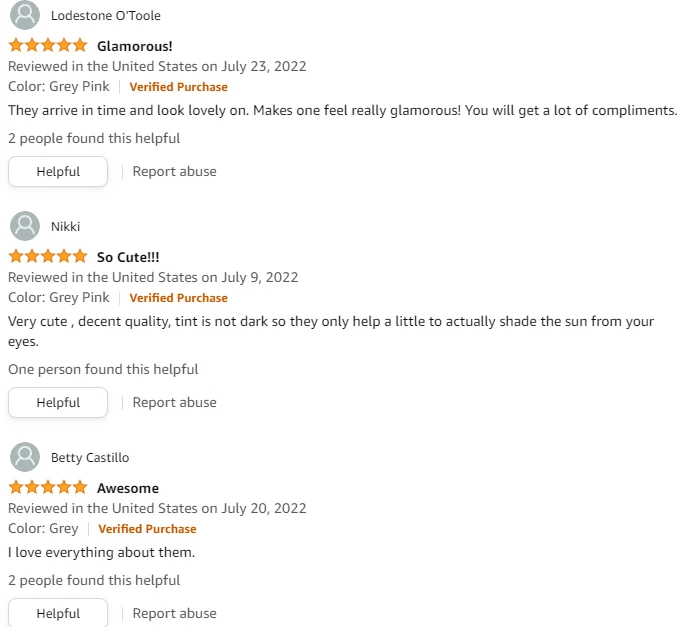
Task: Click the star rating on the Glamorous! review
Action: (x=48, y=45)
